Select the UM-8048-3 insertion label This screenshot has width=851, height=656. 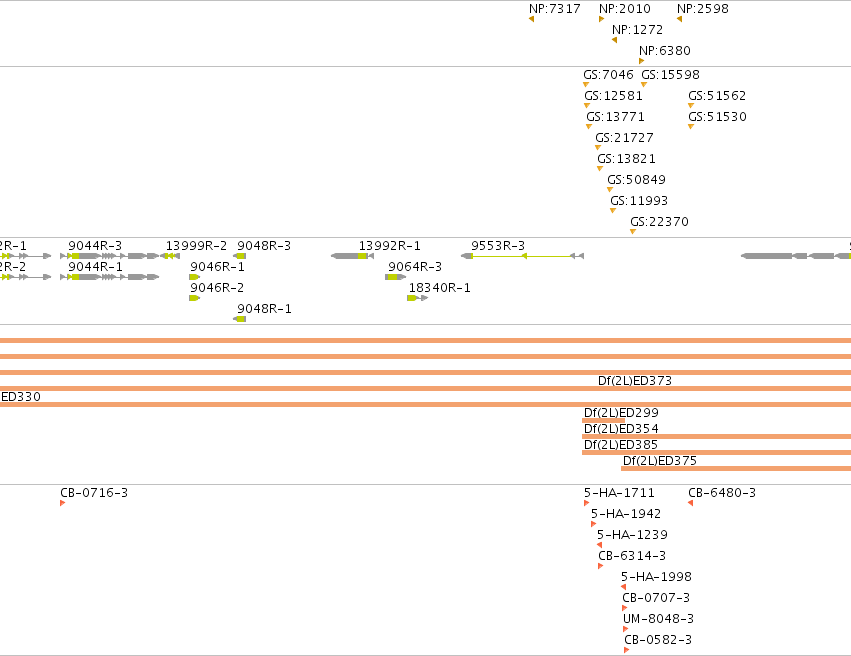click(658, 619)
